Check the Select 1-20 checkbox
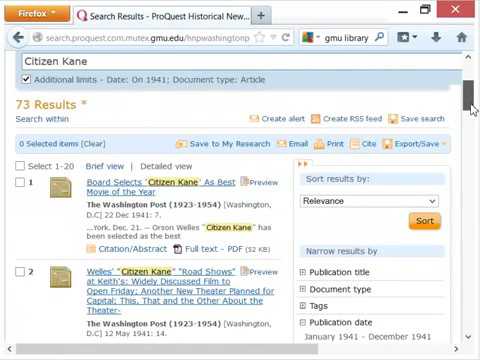This screenshot has width=480, height=360. 20,166
